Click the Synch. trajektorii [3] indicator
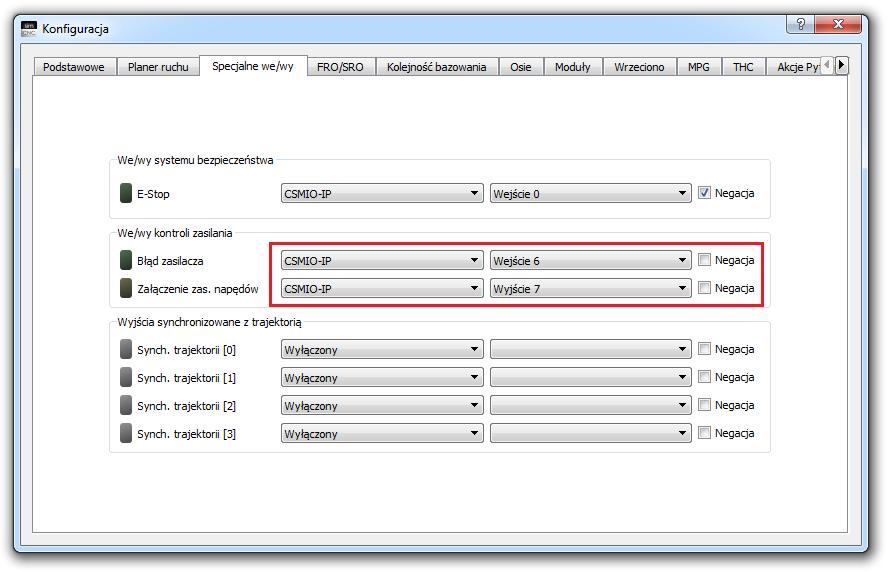This screenshot has height=572, width=889. click(x=126, y=433)
